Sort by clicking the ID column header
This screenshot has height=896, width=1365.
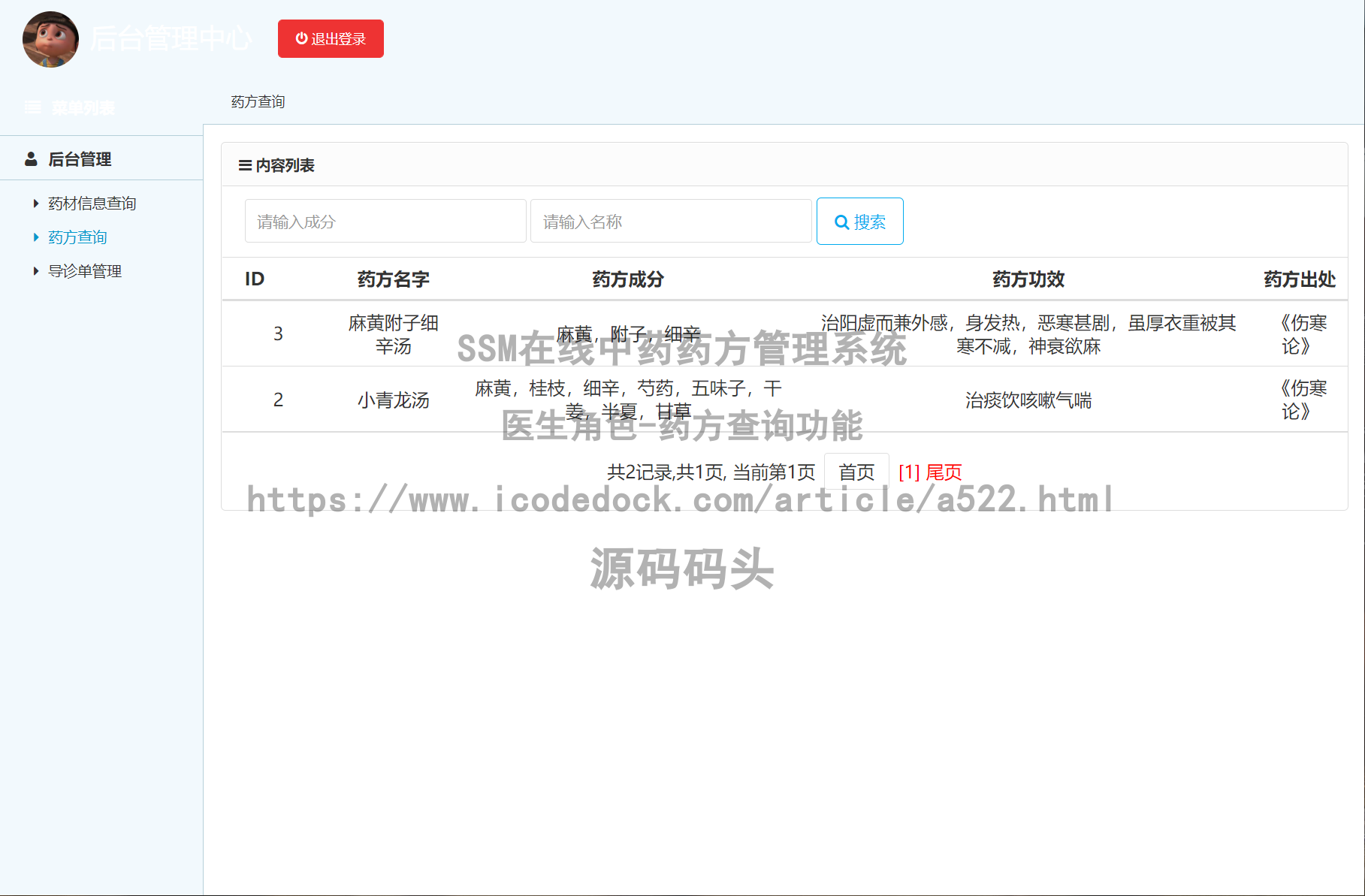click(255, 279)
